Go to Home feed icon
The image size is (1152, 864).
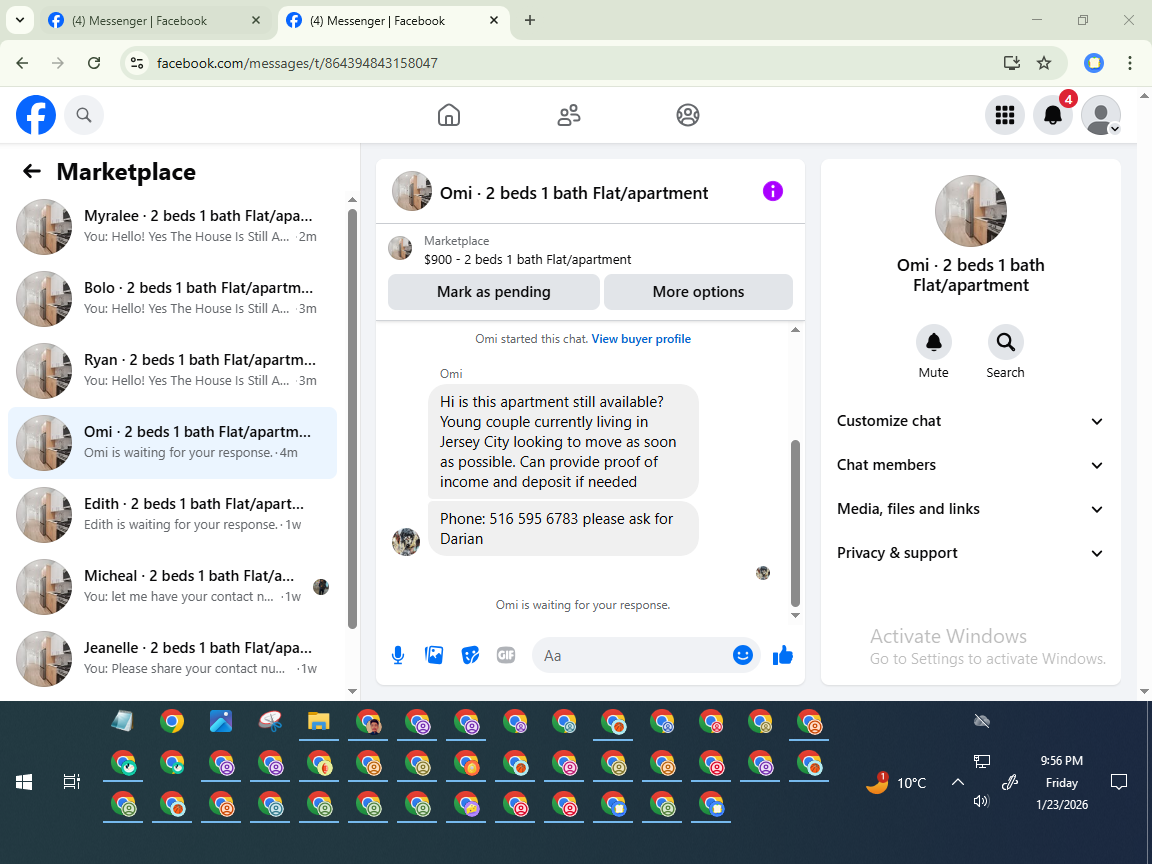pyautogui.click(x=449, y=115)
